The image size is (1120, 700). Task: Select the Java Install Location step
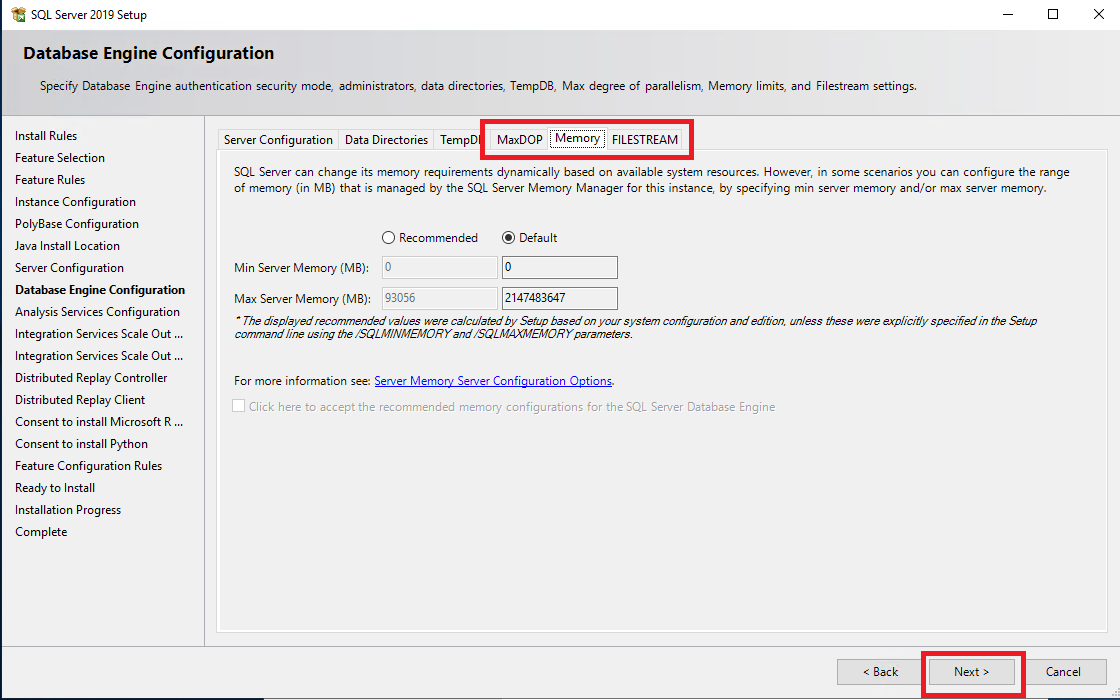click(67, 246)
